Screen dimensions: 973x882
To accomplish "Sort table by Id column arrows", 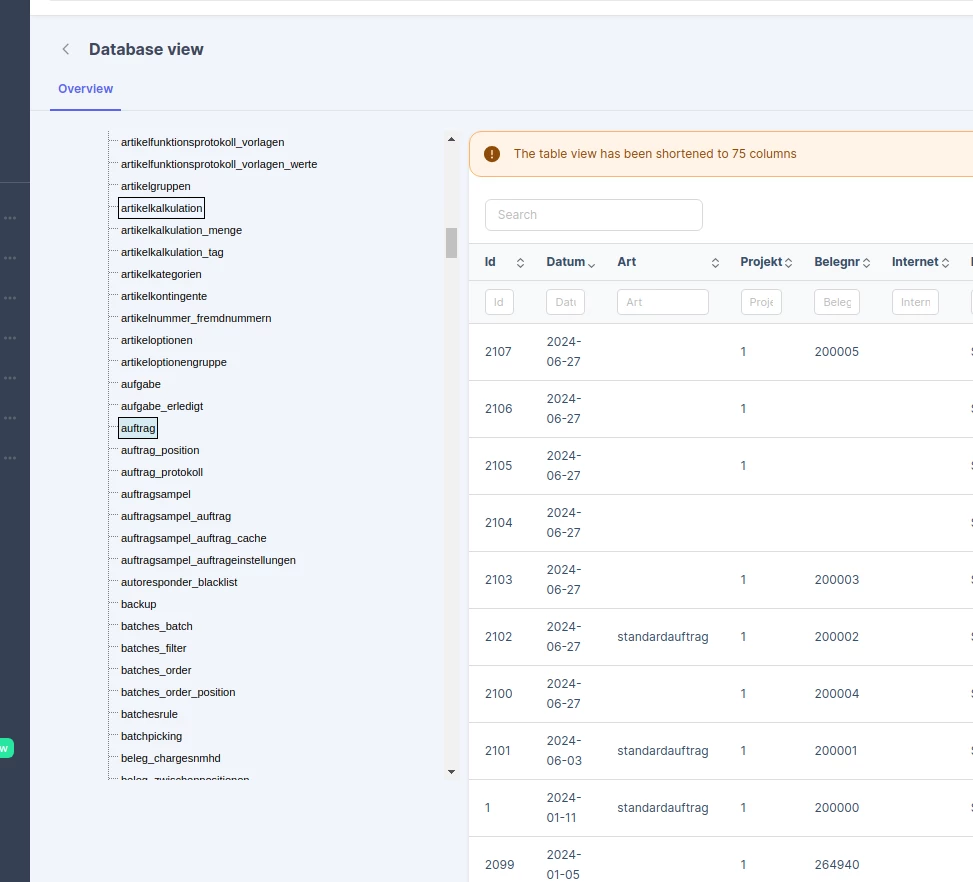I will [x=520, y=263].
